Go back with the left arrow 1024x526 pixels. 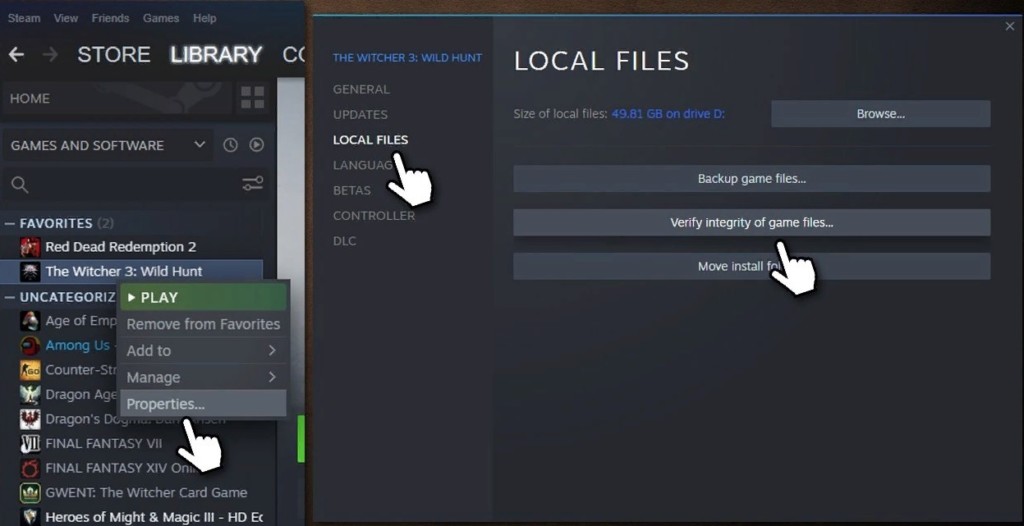(x=16, y=55)
